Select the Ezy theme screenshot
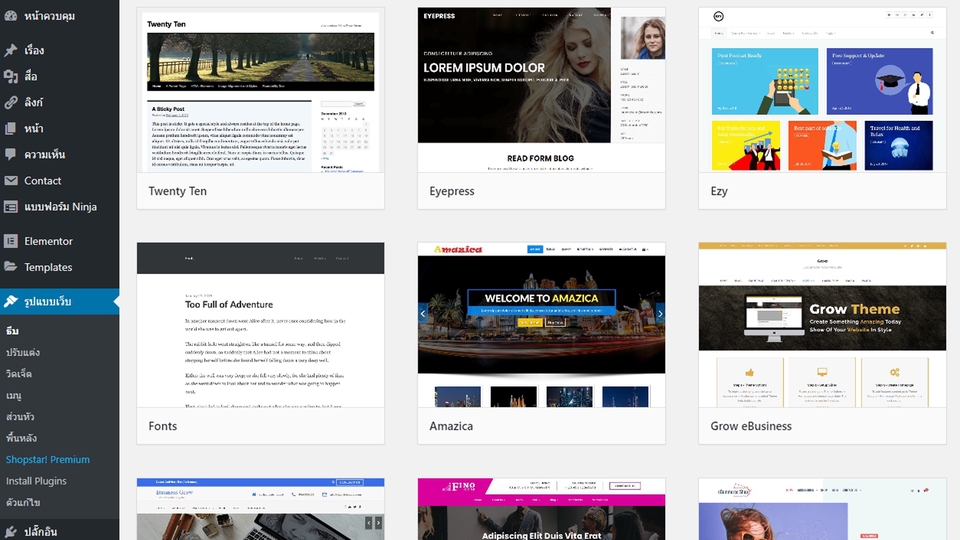 click(x=822, y=90)
